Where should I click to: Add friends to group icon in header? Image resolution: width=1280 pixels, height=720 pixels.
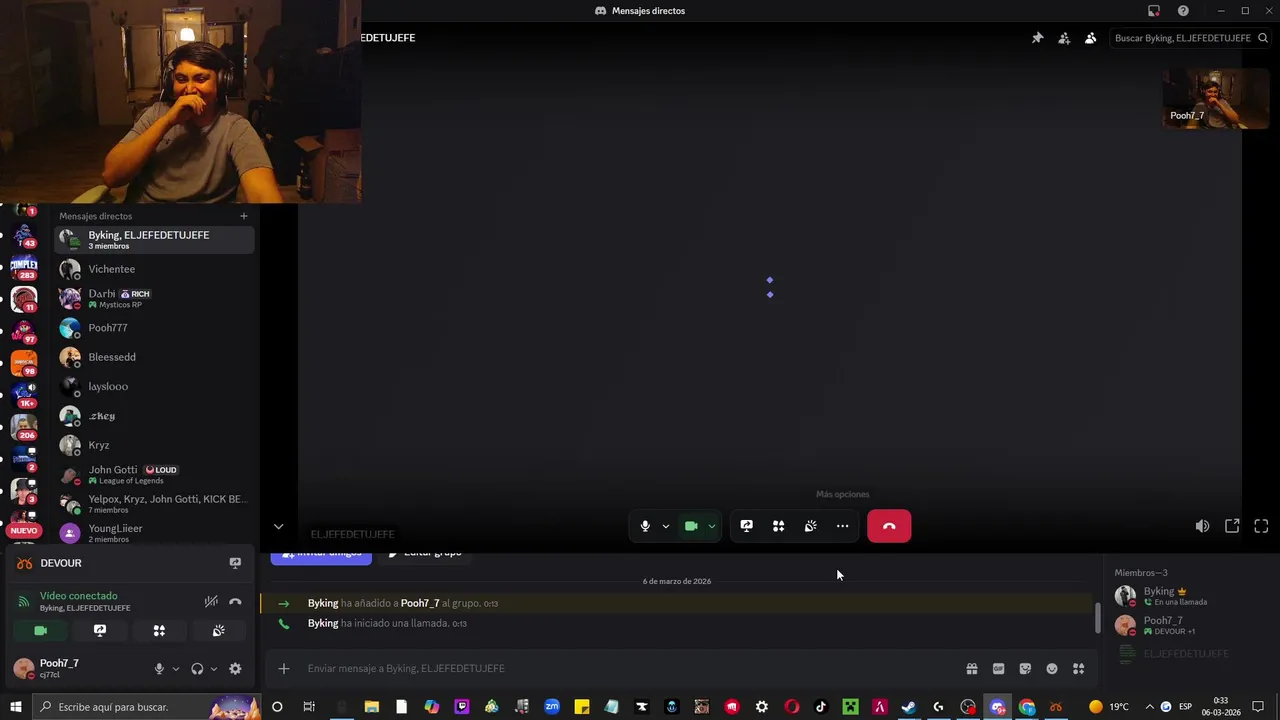[x=1064, y=38]
